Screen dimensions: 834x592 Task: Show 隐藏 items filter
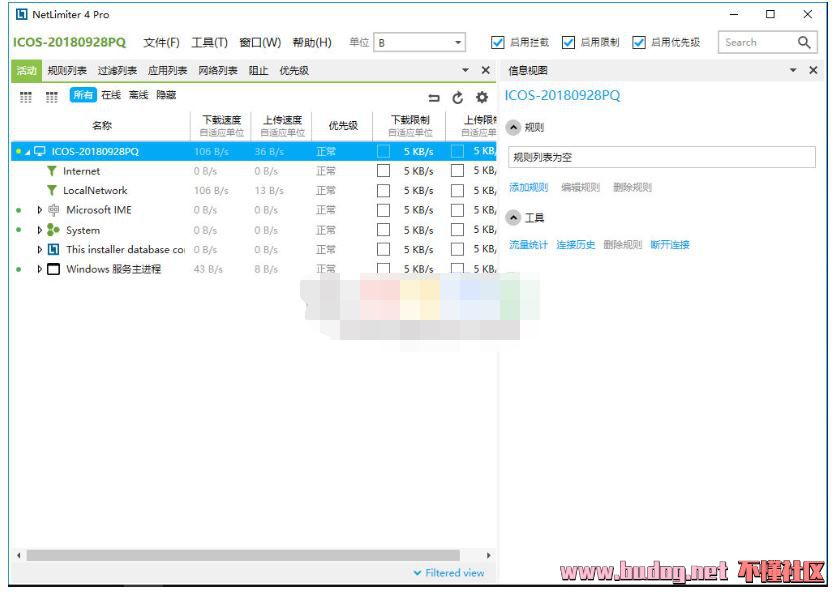tap(166, 95)
